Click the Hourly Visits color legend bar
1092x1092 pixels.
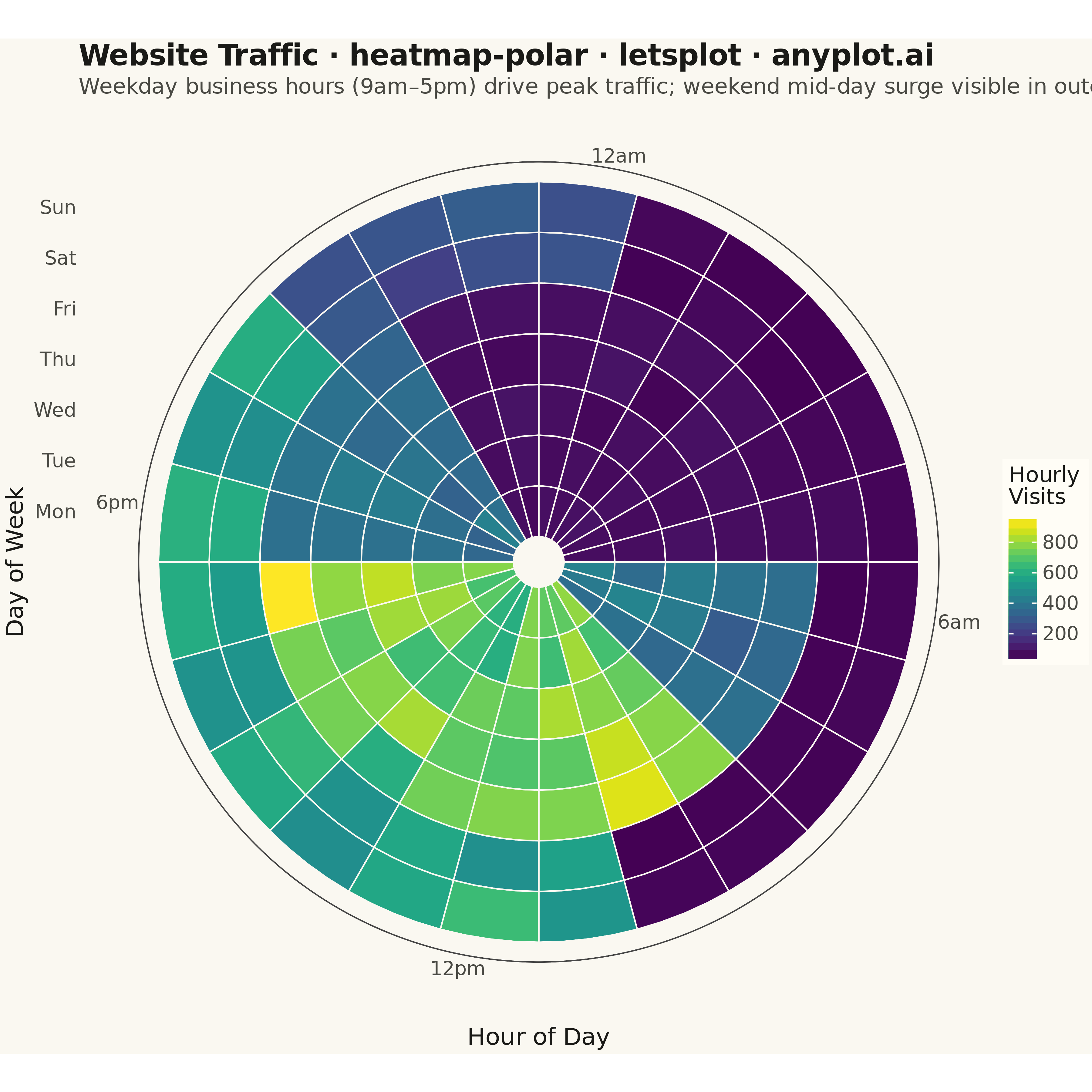pyautogui.click(x=1023, y=589)
